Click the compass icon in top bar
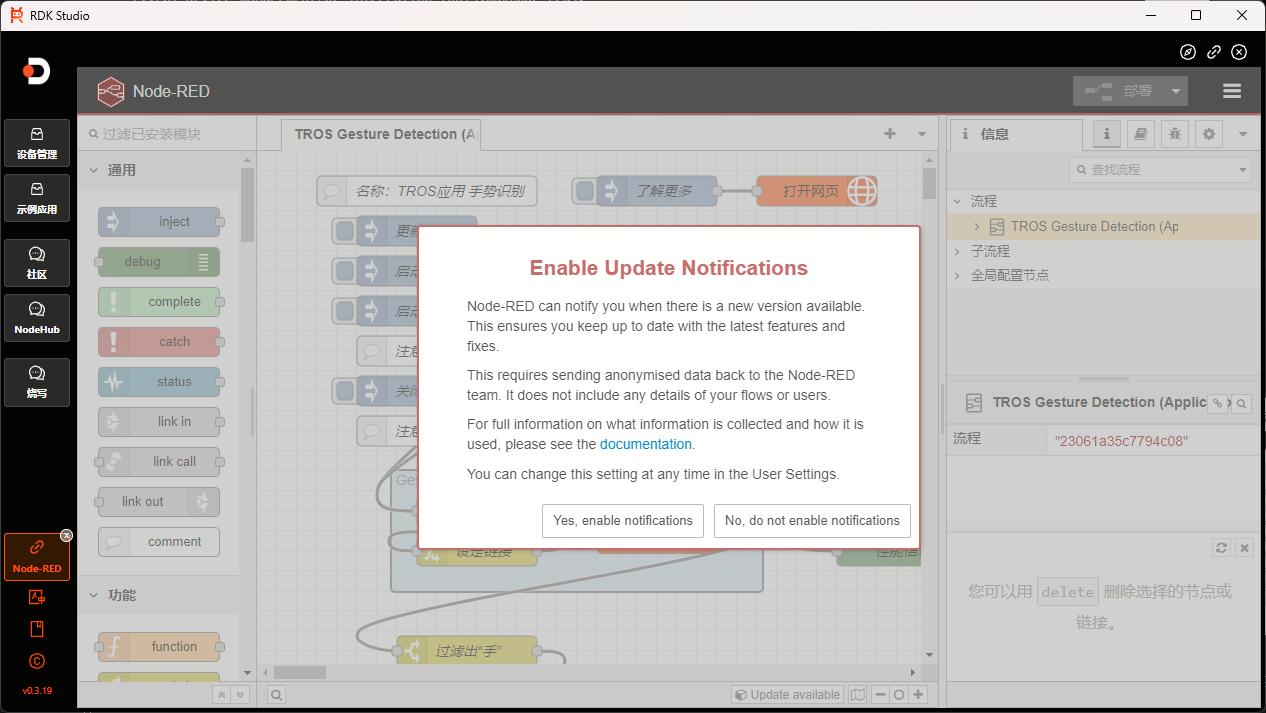Image resolution: width=1266 pixels, height=713 pixels. pyautogui.click(x=1187, y=52)
